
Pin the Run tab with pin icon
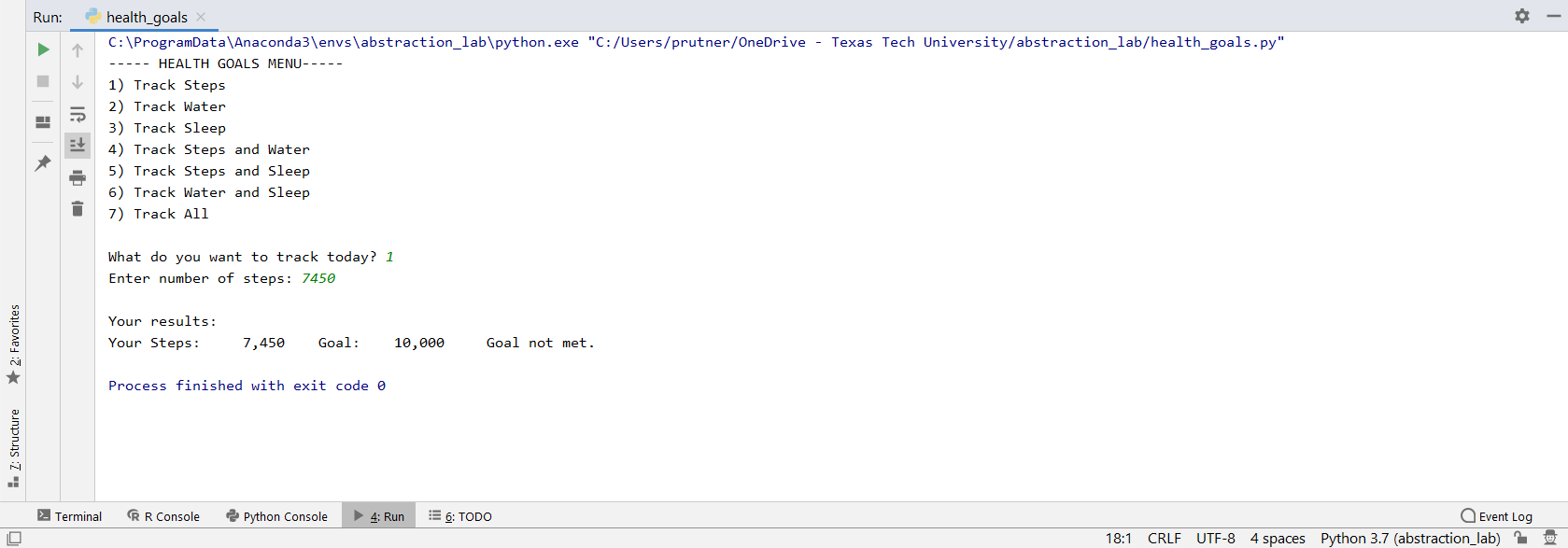coord(43,163)
